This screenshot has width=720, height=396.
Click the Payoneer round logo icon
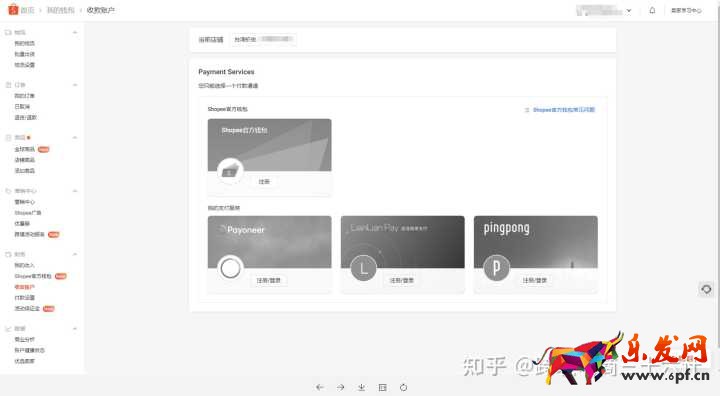coord(231,268)
